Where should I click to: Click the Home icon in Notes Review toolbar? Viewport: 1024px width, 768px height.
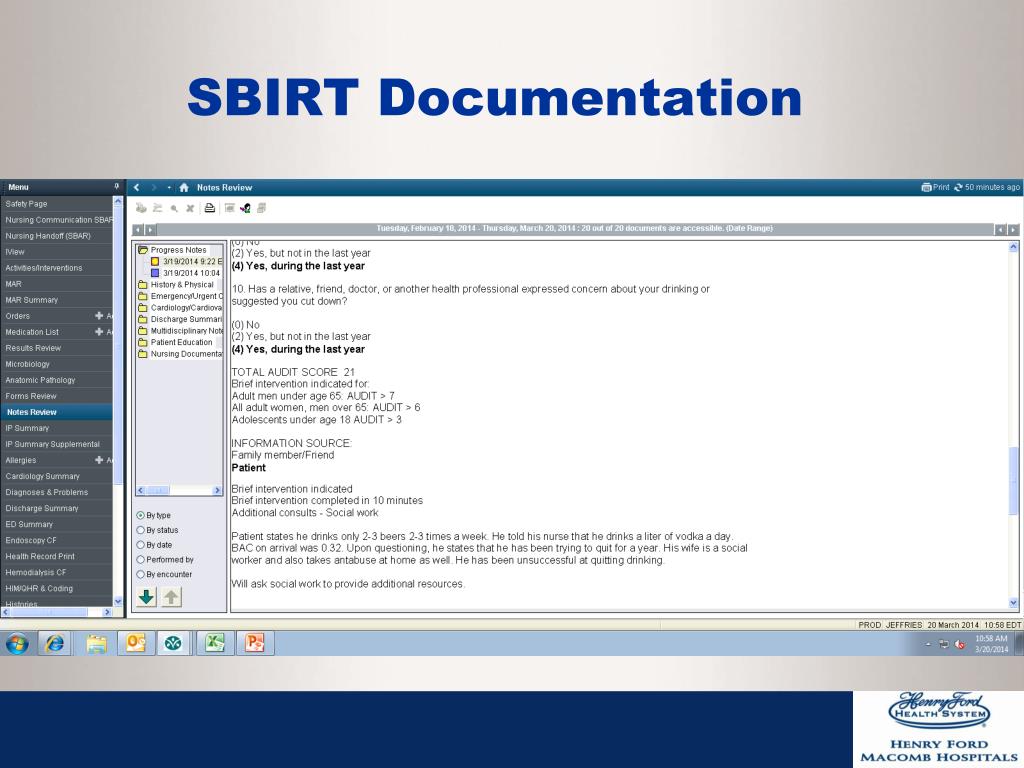(184, 188)
